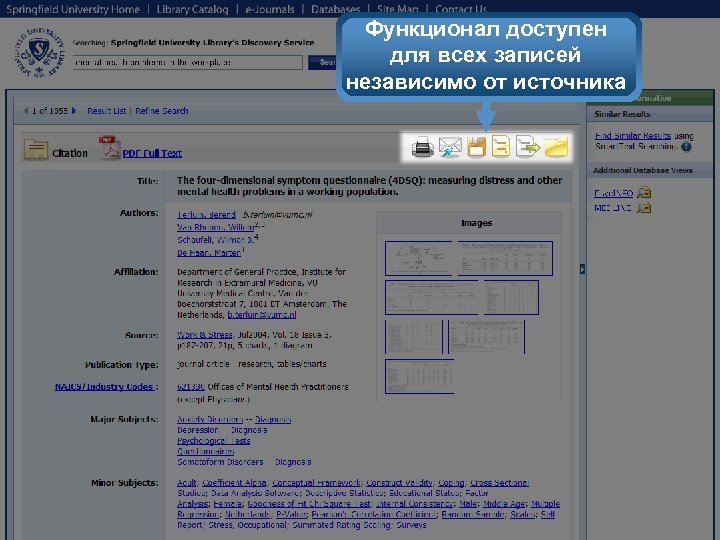The image size is (720, 540).
Task: Open top-right table image thumbnail
Action: click(x=505, y=258)
